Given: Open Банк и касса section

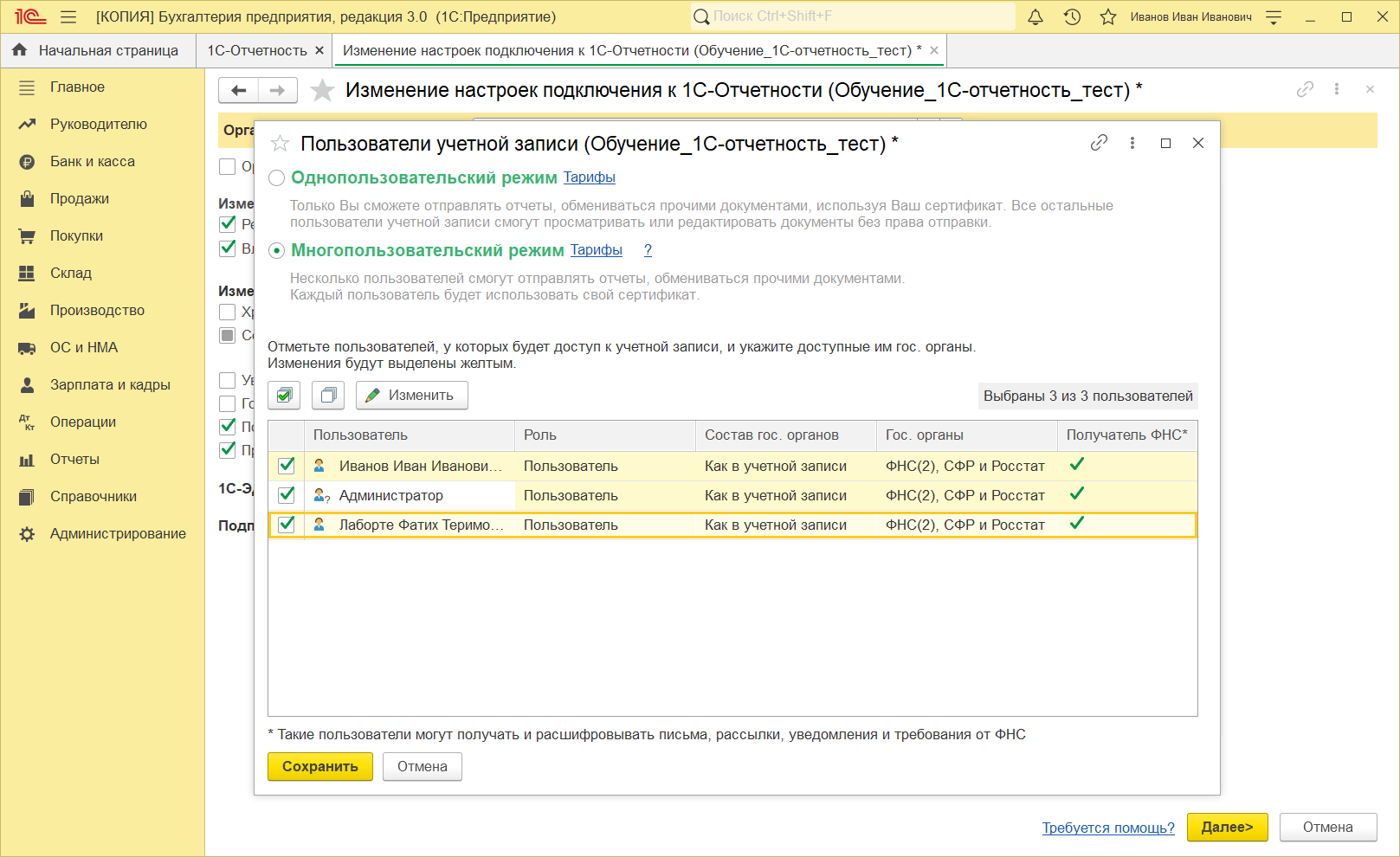Looking at the screenshot, I should (x=93, y=161).
